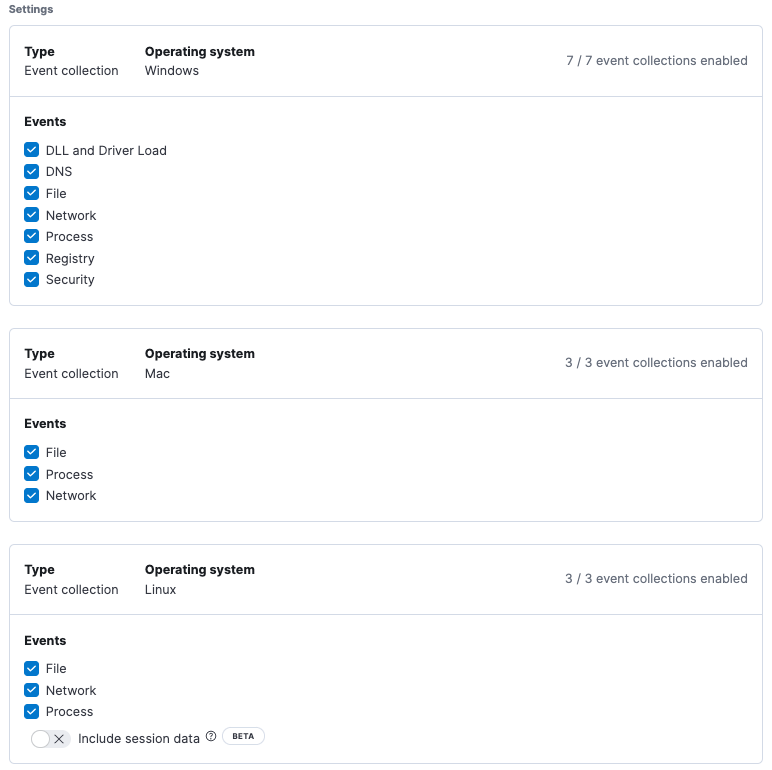The width and height of the screenshot is (772, 770).
Task: Click the BETA badge
Action: click(x=243, y=737)
